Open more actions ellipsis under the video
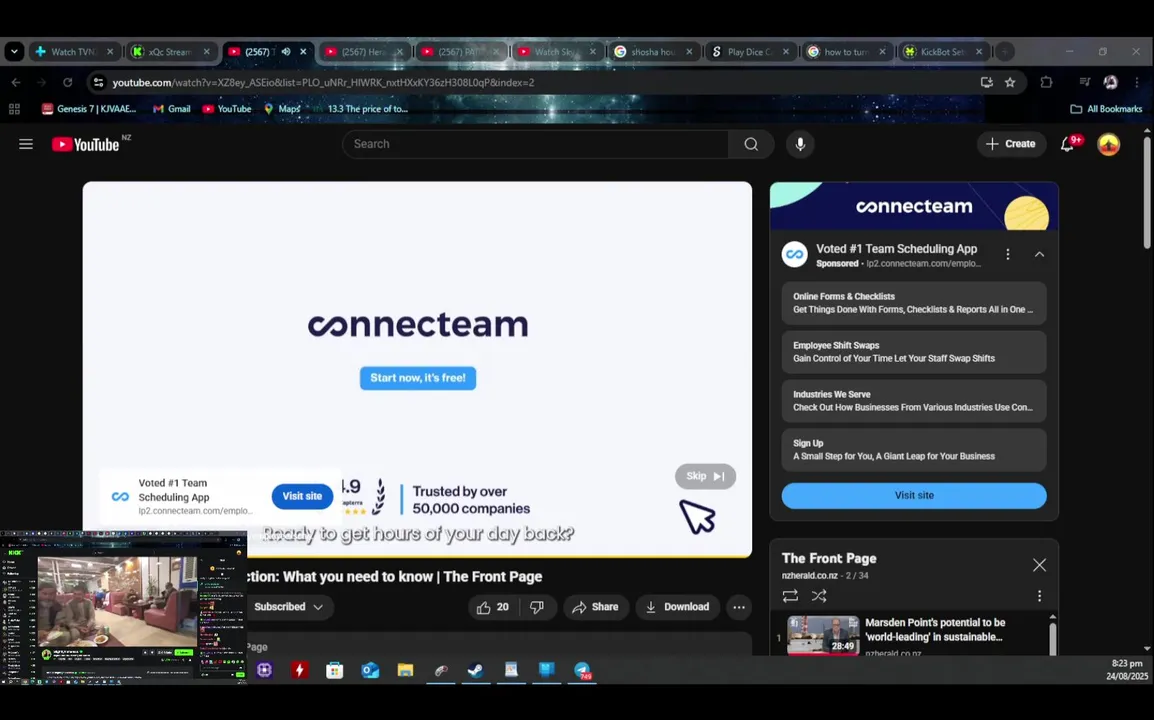The height and width of the screenshot is (720, 1154). click(739, 607)
